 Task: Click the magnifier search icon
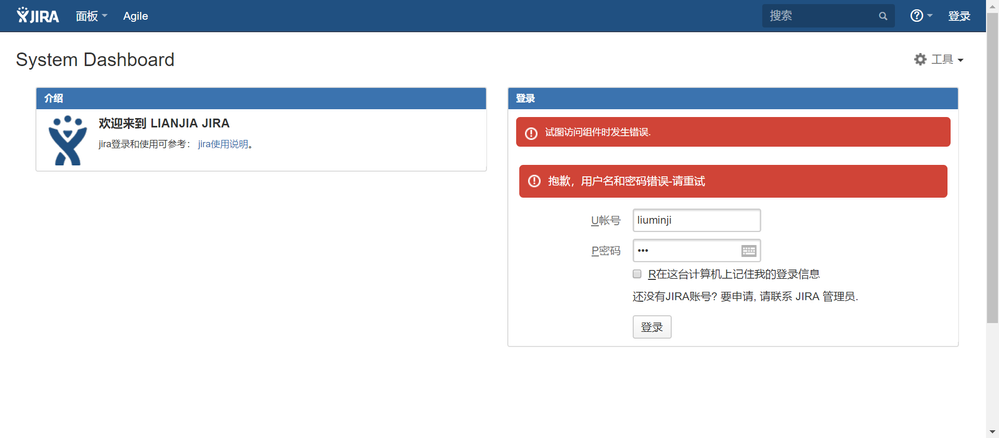point(883,17)
